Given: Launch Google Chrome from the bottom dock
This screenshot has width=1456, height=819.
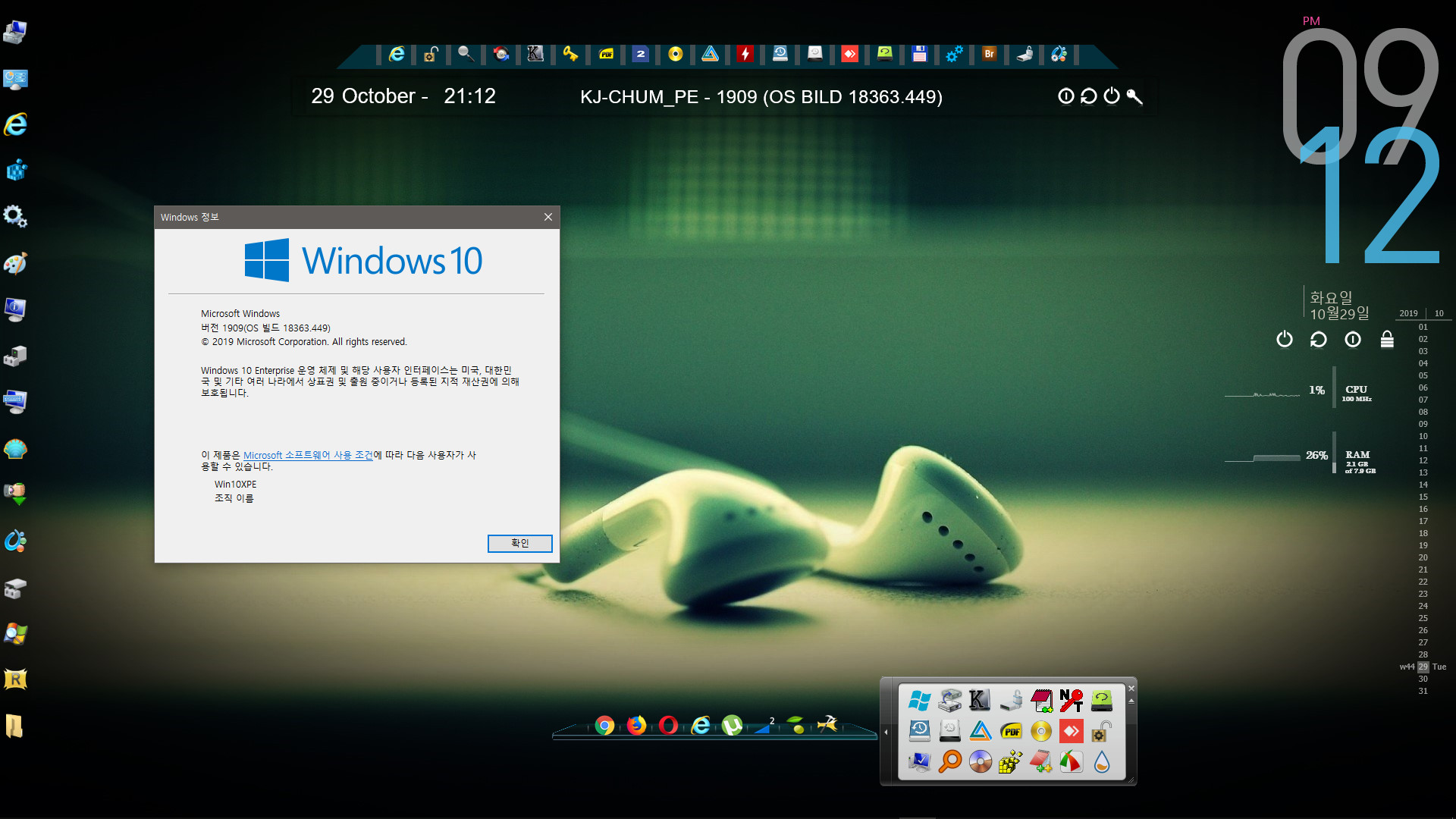Looking at the screenshot, I should point(604,726).
